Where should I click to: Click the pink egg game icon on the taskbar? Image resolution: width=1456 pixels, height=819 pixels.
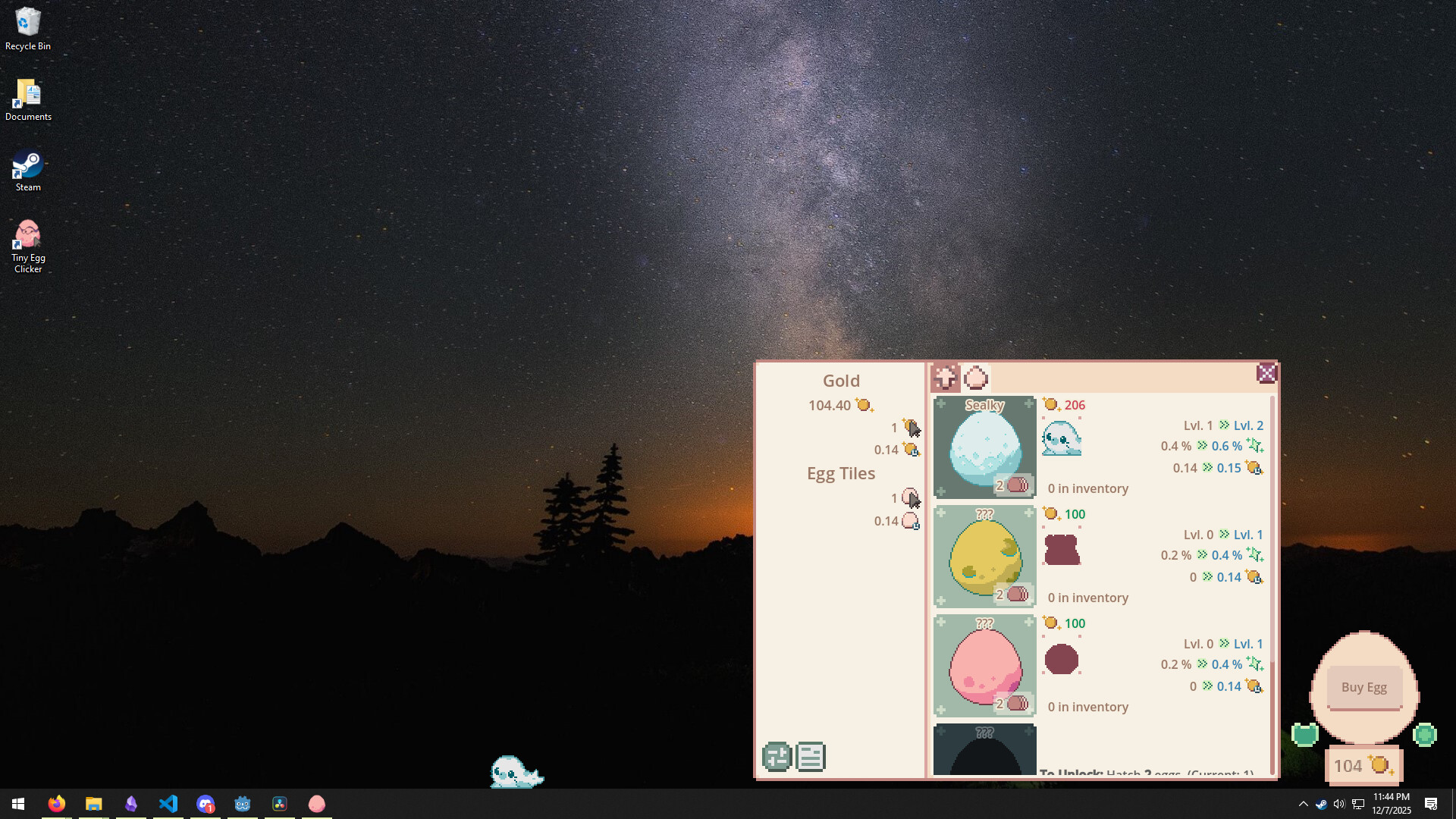point(316,803)
